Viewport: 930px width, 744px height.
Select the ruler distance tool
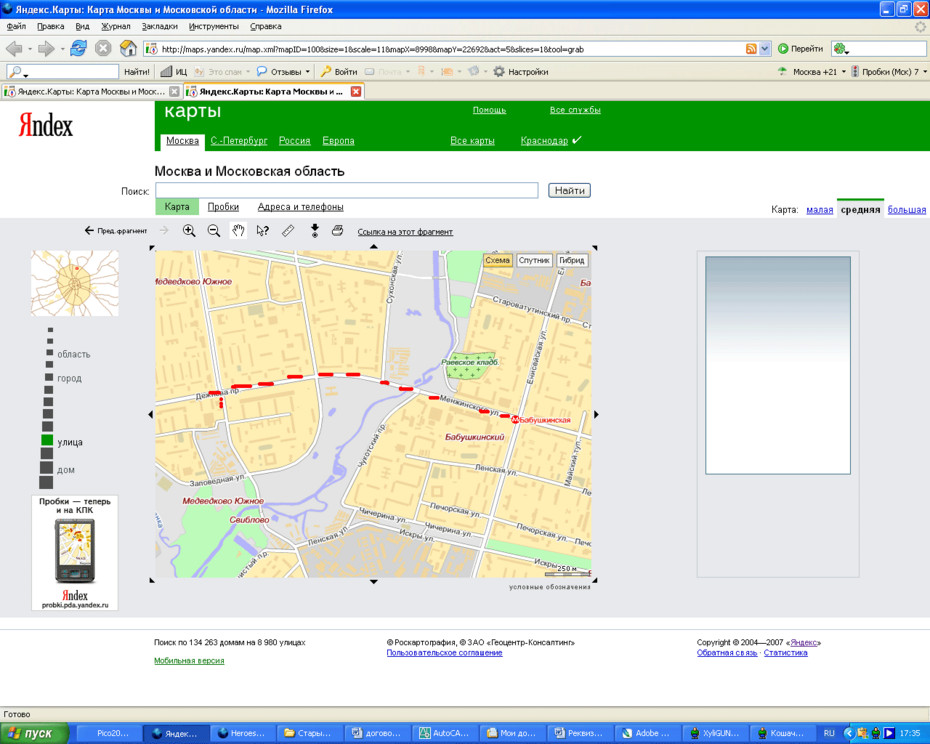288,231
